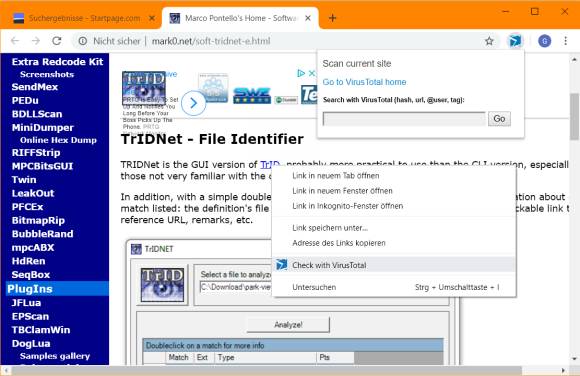Select the highlighted PlugIns sidebar section

point(57,289)
